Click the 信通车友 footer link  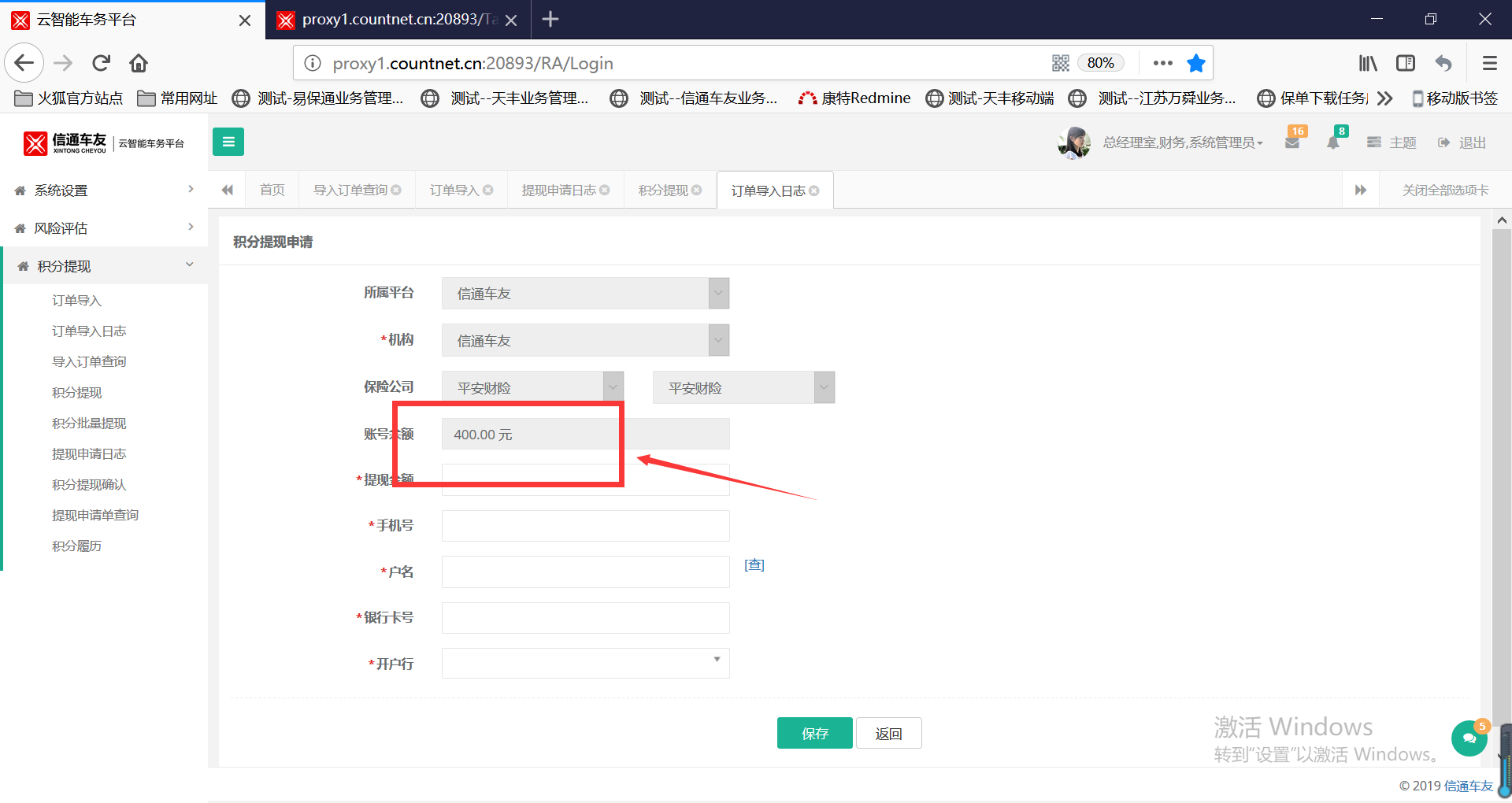(x=1469, y=786)
